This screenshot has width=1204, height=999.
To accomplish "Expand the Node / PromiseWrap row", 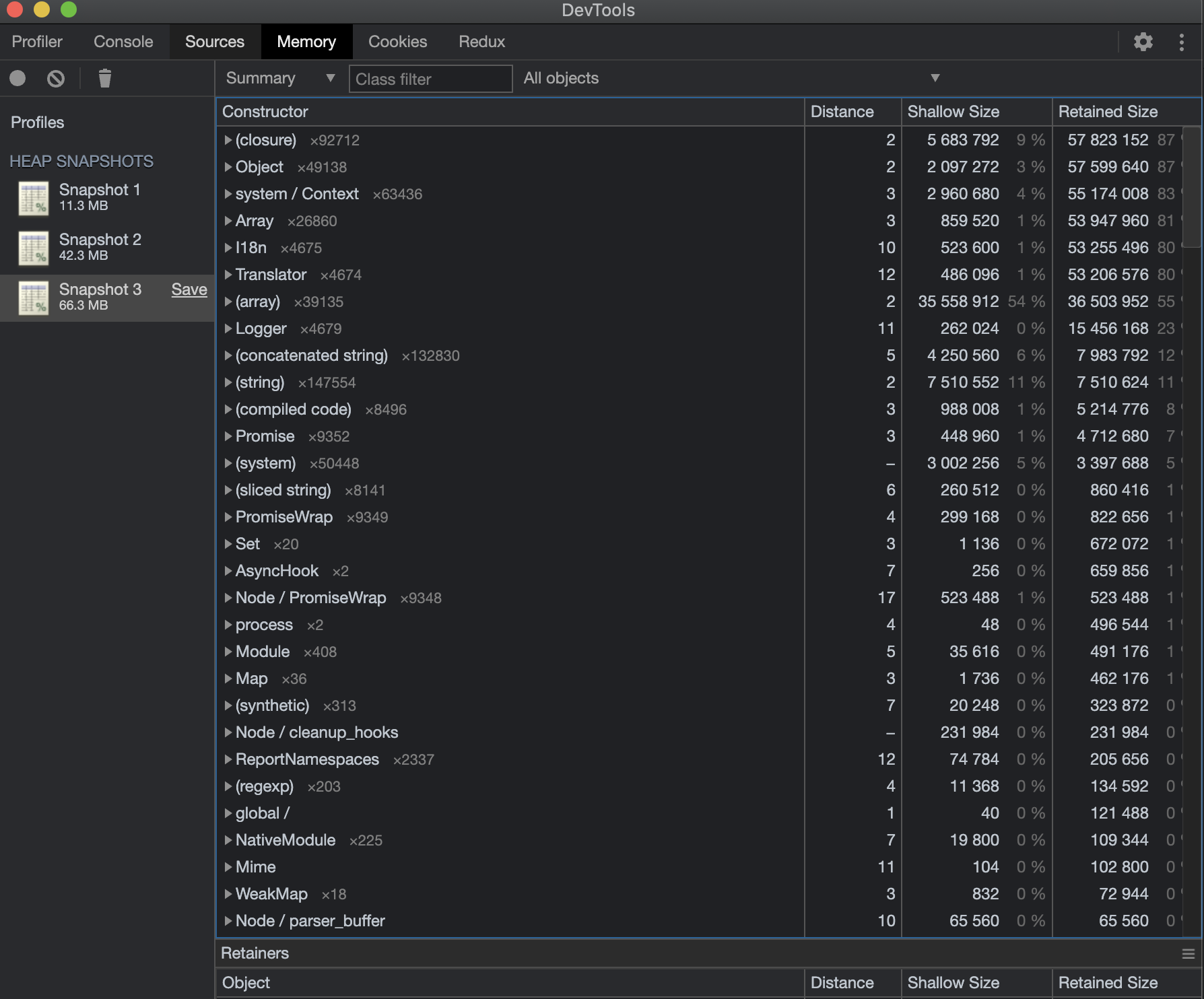I will 228,598.
